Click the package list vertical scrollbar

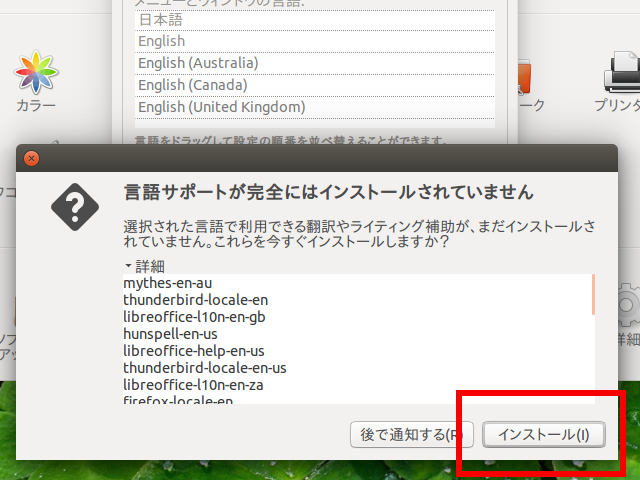click(x=593, y=340)
